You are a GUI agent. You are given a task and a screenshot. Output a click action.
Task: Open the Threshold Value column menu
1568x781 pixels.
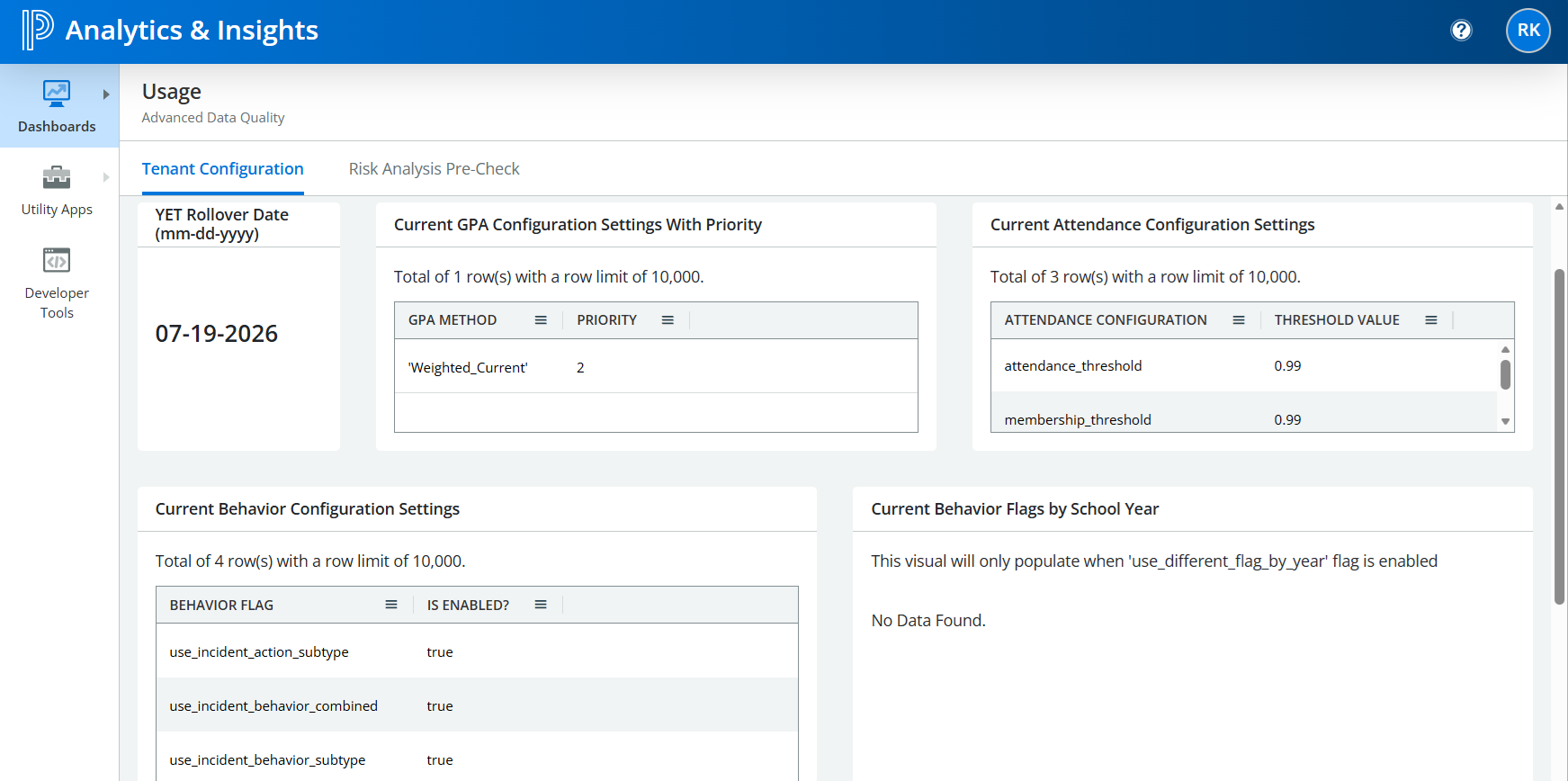point(1431,320)
